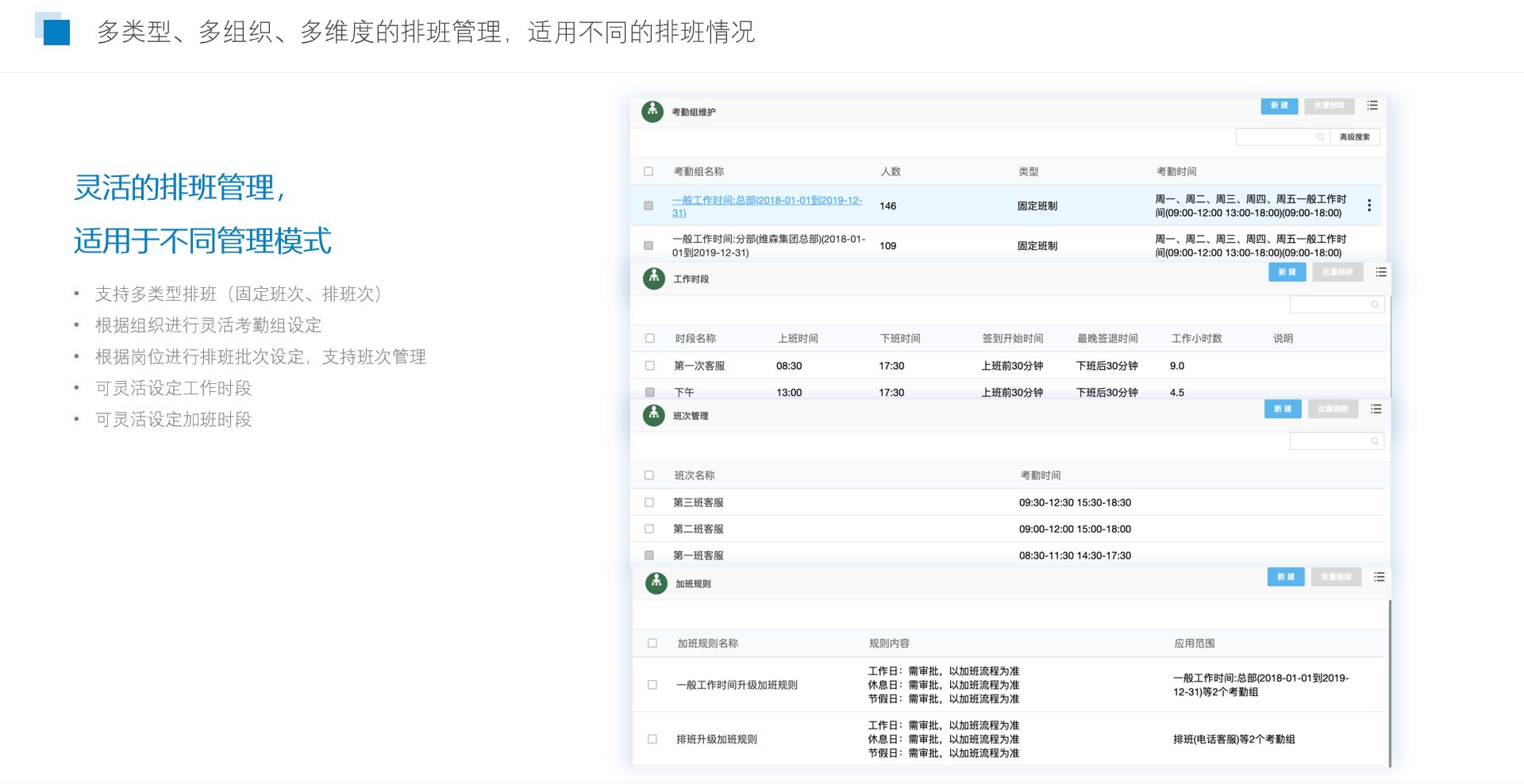Open the list menu icon in 考勤组维护 panel
The image size is (1524, 784).
[x=1372, y=106]
